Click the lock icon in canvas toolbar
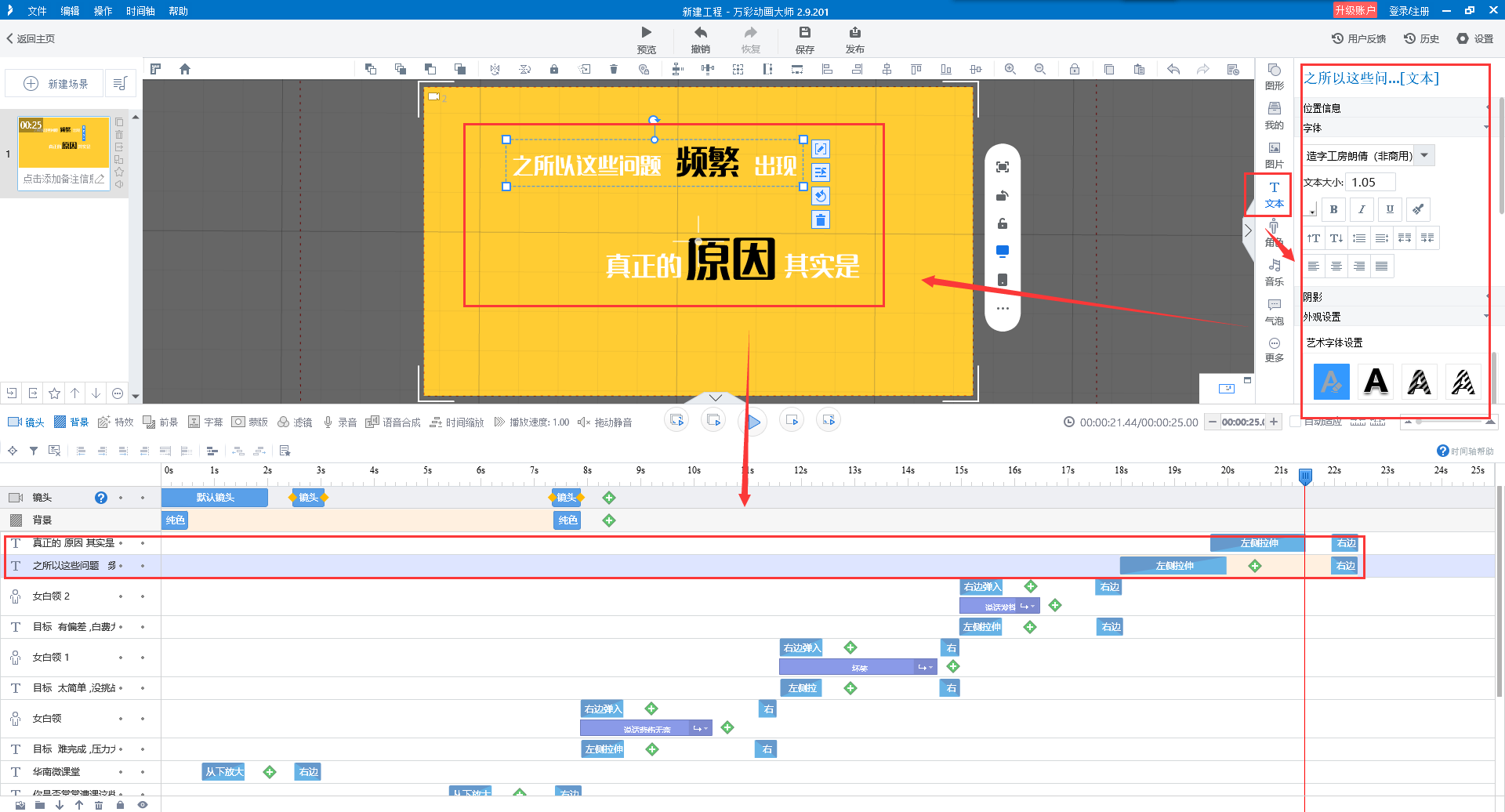Viewport: 1505px width, 812px height. 554,69
